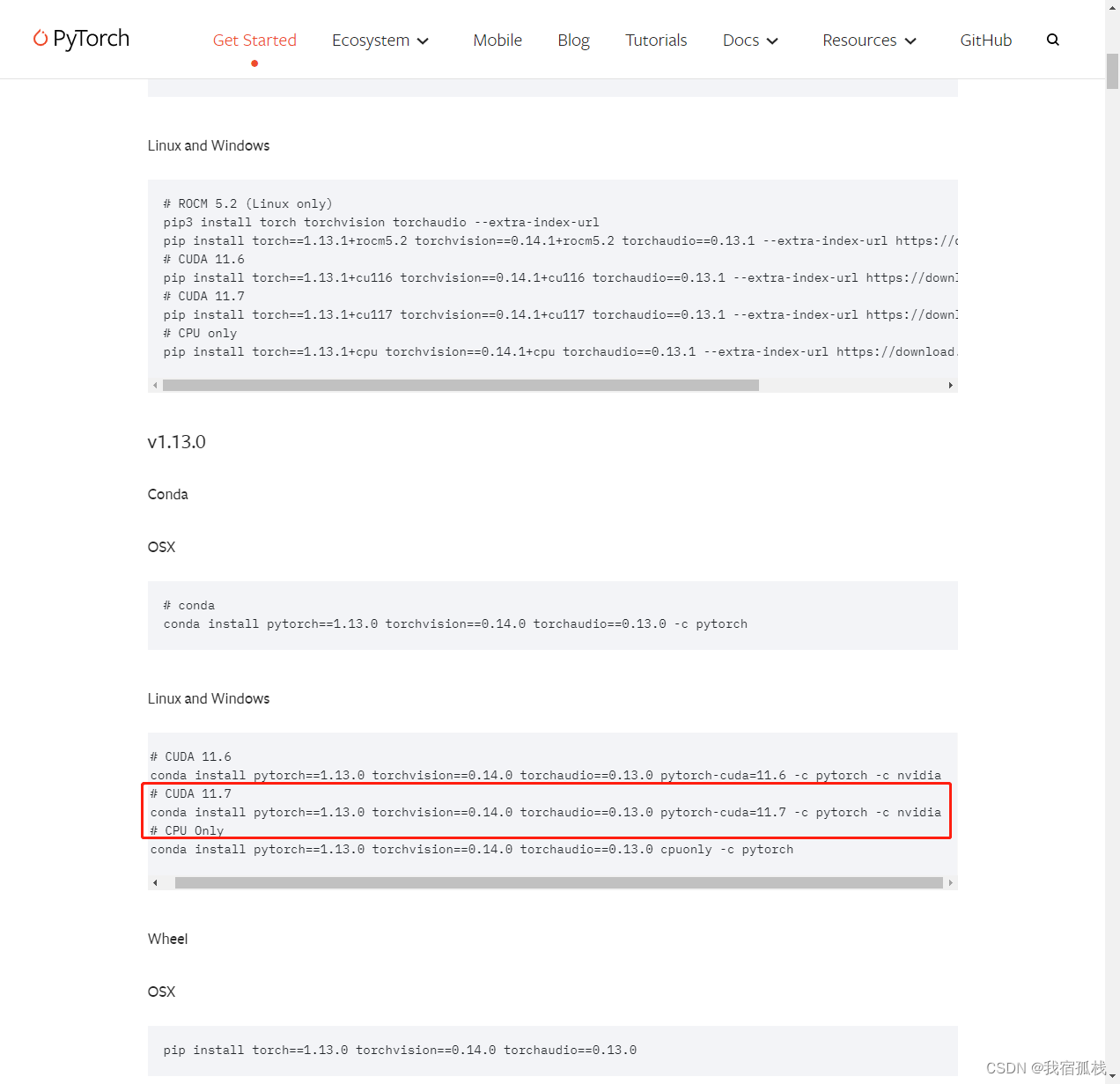The image size is (1120, 1084).
Task: Click the v1.13.0 heading
Action: [176, 442]
